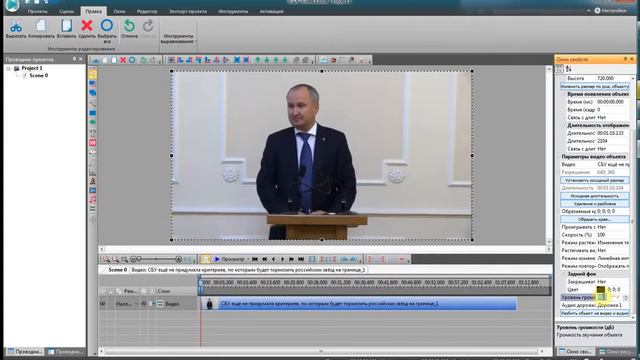
Task: Select Project 1 in project explorer
Action: click(32, 68)
